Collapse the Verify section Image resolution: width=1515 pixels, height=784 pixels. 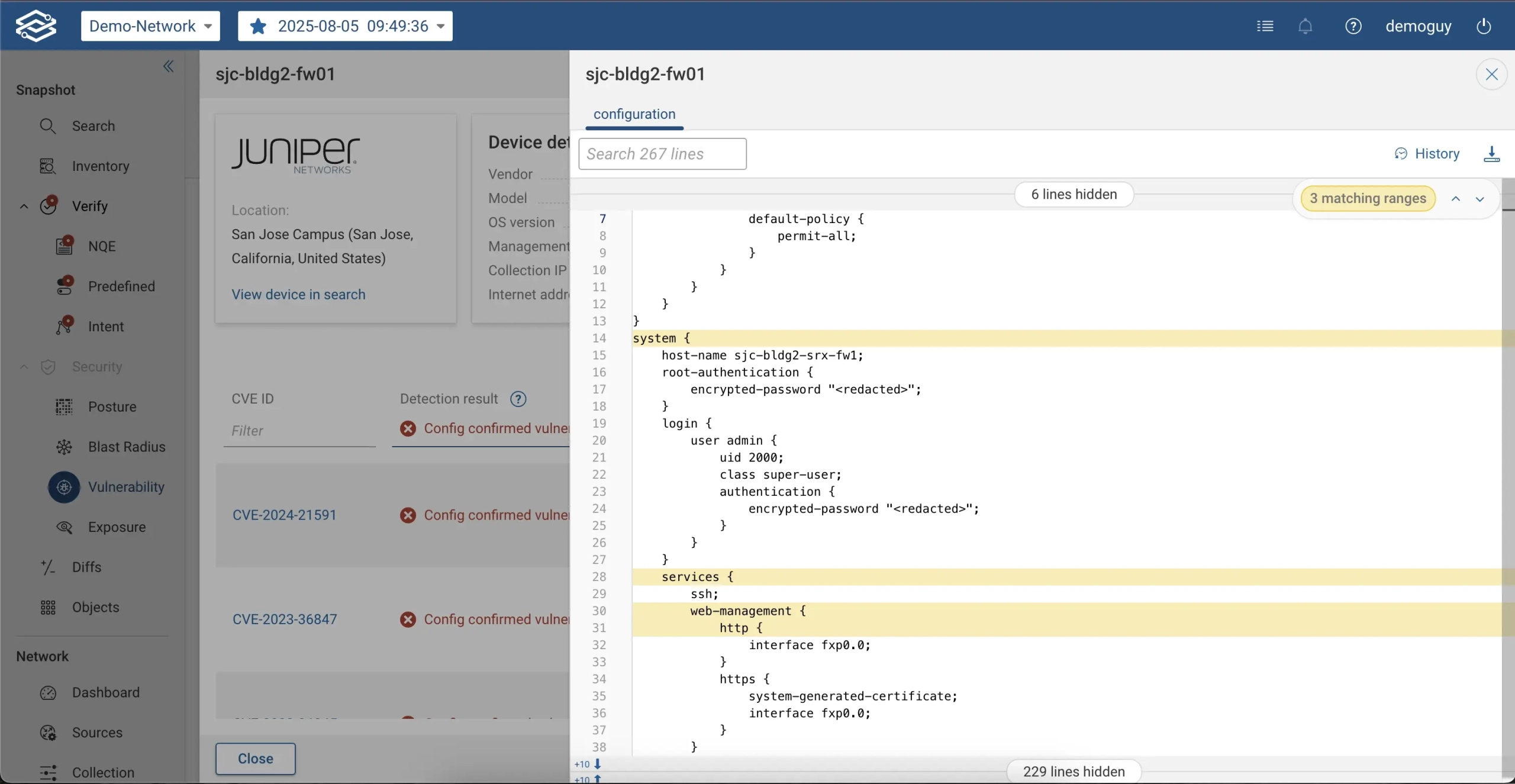coord(24,207)
